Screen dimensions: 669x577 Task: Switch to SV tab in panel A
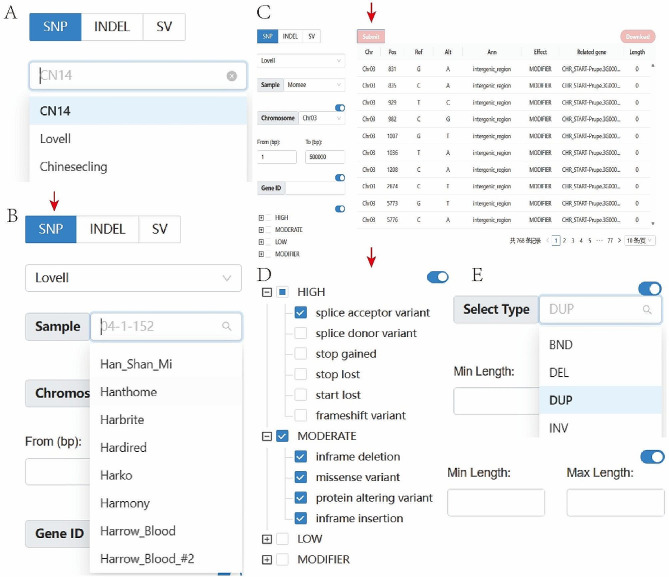tap(164, 27)
